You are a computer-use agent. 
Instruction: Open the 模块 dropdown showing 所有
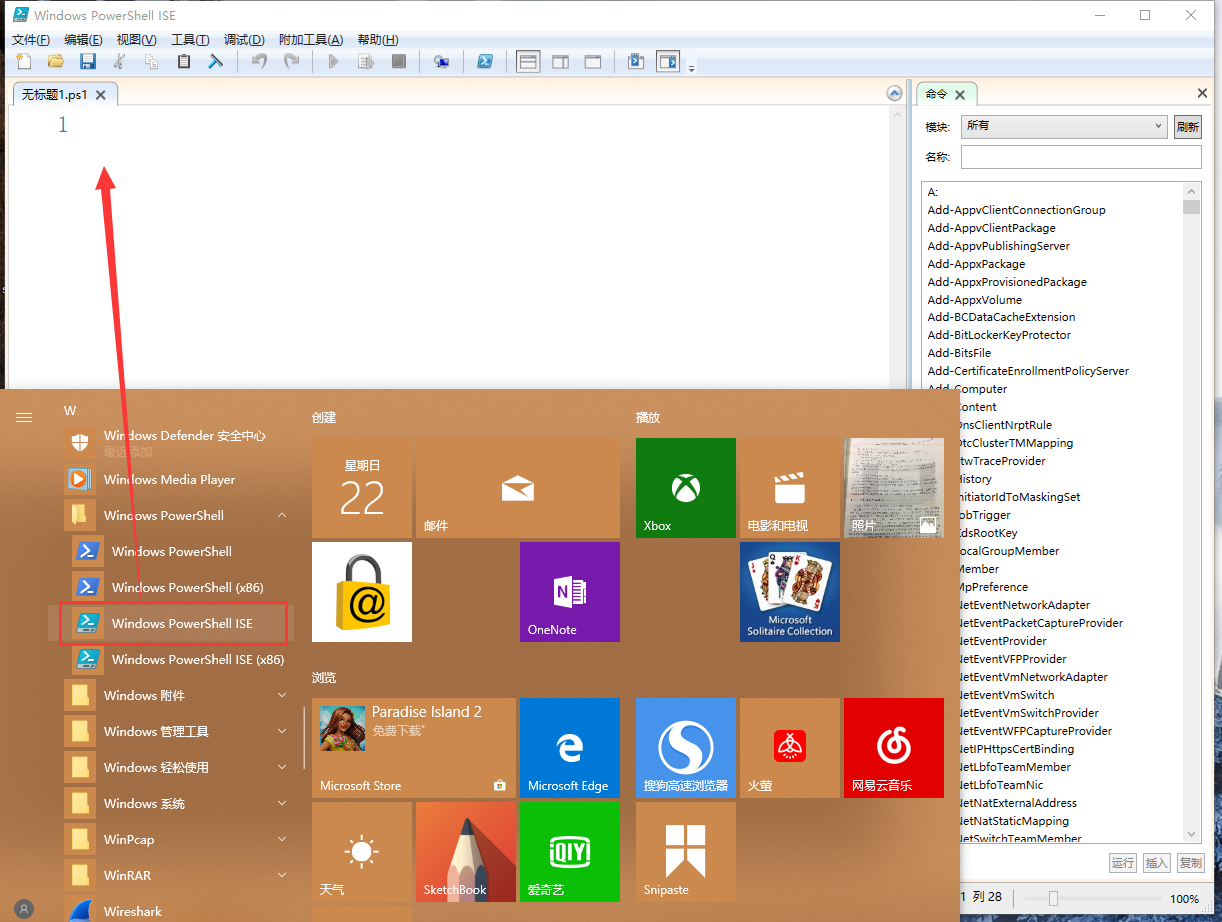click(x=1064, y=126)
